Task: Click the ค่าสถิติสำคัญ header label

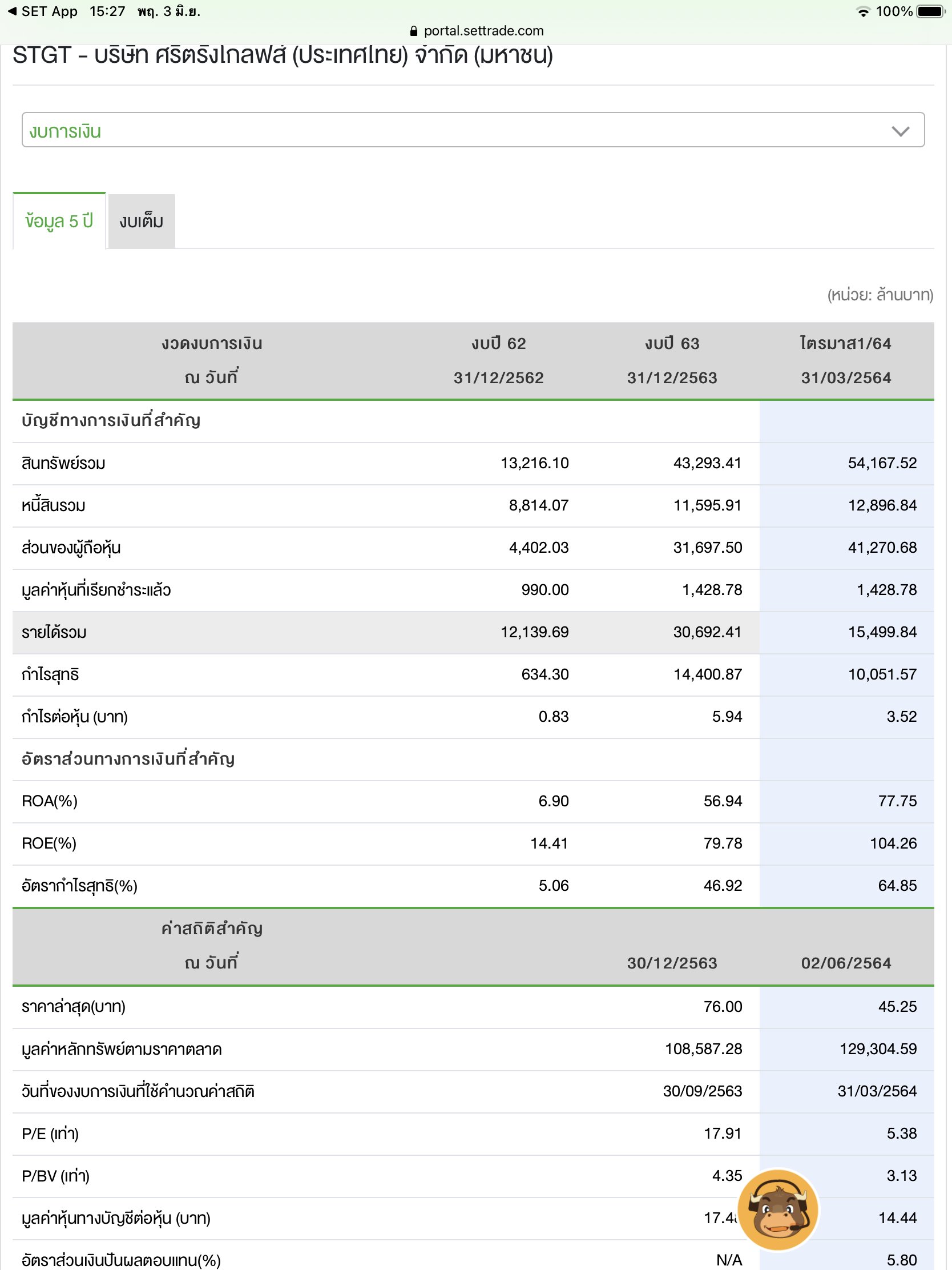Action: [212, 929]
